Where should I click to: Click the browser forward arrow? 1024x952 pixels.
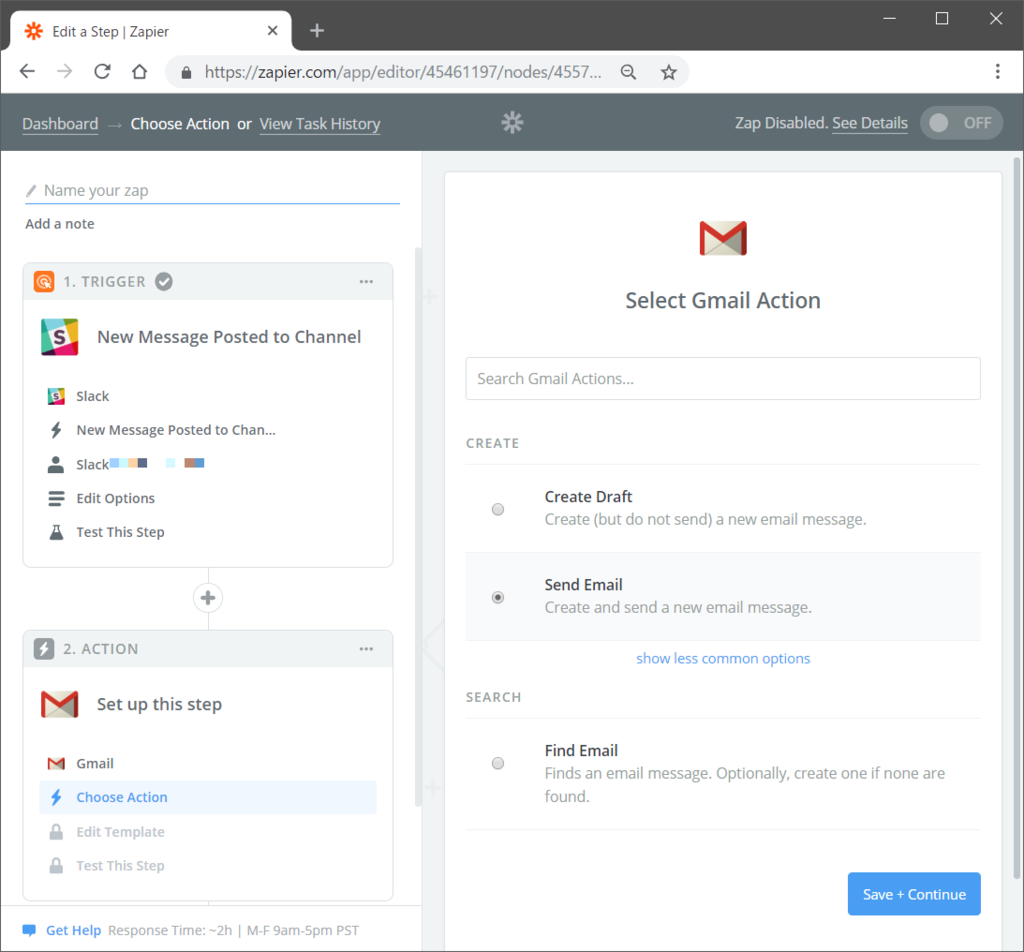[65, 71]
